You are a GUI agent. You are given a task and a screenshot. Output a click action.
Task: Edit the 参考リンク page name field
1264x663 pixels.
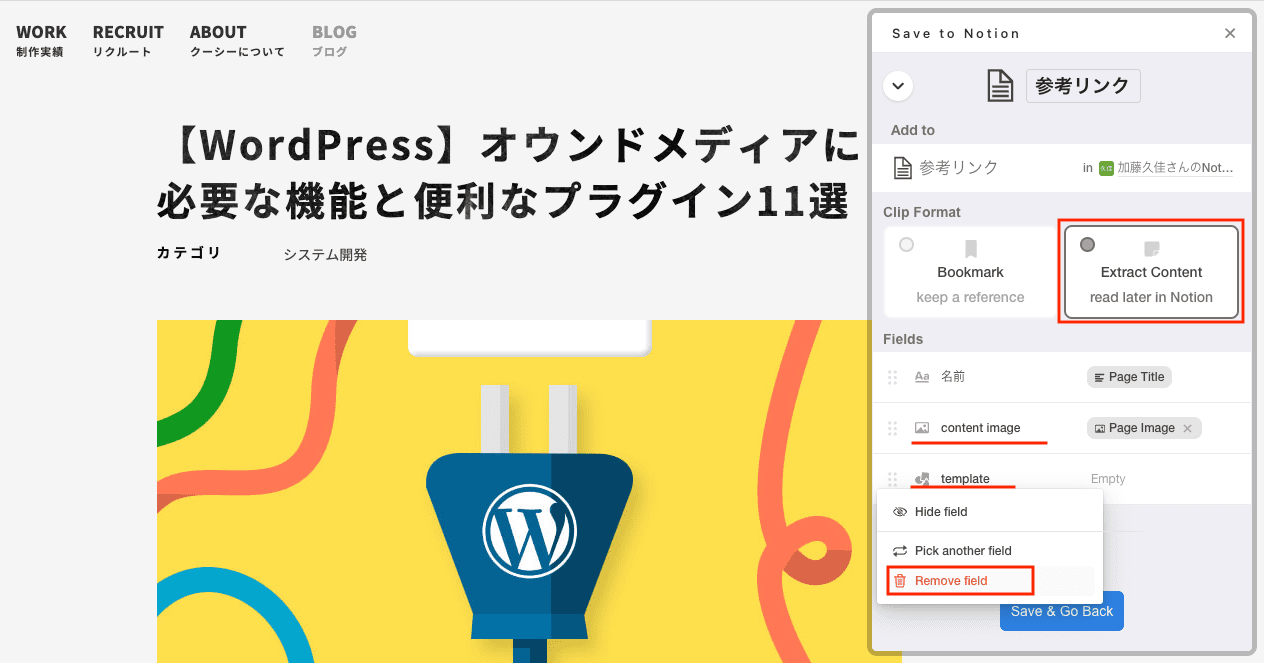[1083, 86]
